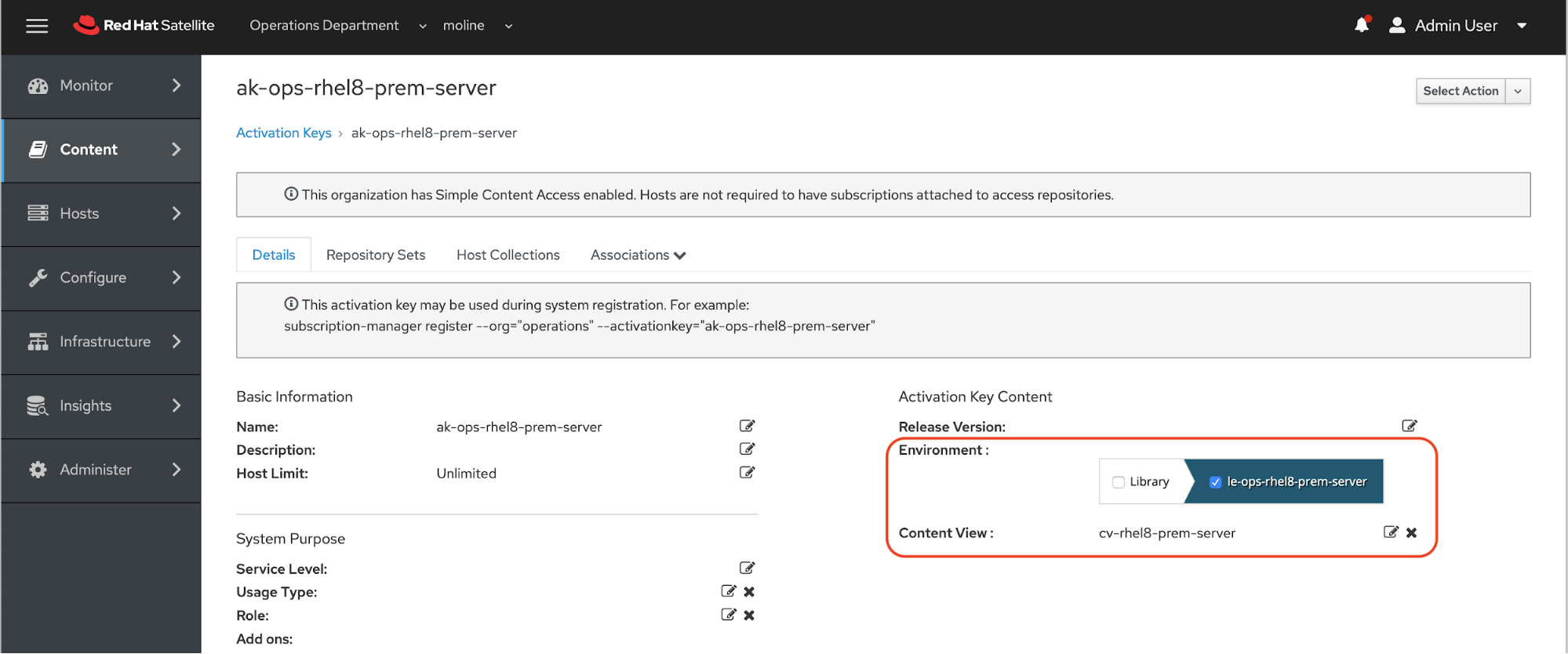Expand the Associations dropdown tab
The height and width of the screenshot is (654, 1568).
[x=638, y=255]
